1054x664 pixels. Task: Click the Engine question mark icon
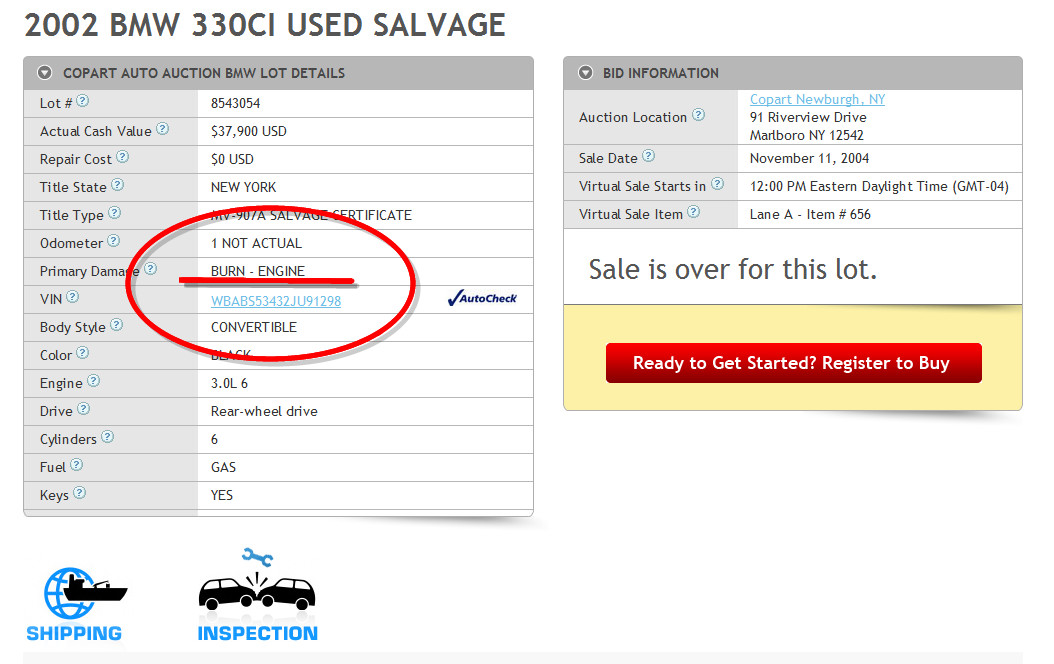point(93,381)
